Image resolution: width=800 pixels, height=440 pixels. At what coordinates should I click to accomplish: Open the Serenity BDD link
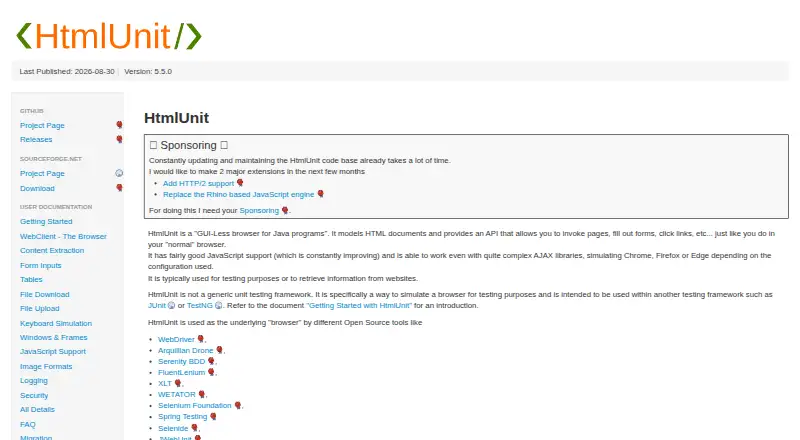[x=182, y=361]
